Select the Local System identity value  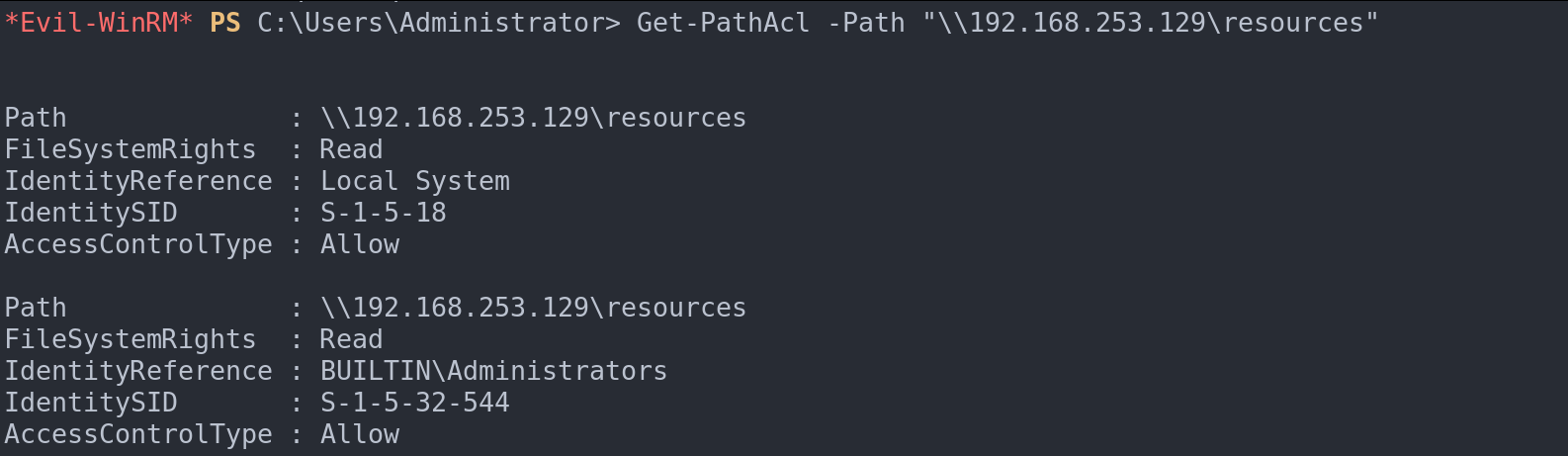(415, 181)
